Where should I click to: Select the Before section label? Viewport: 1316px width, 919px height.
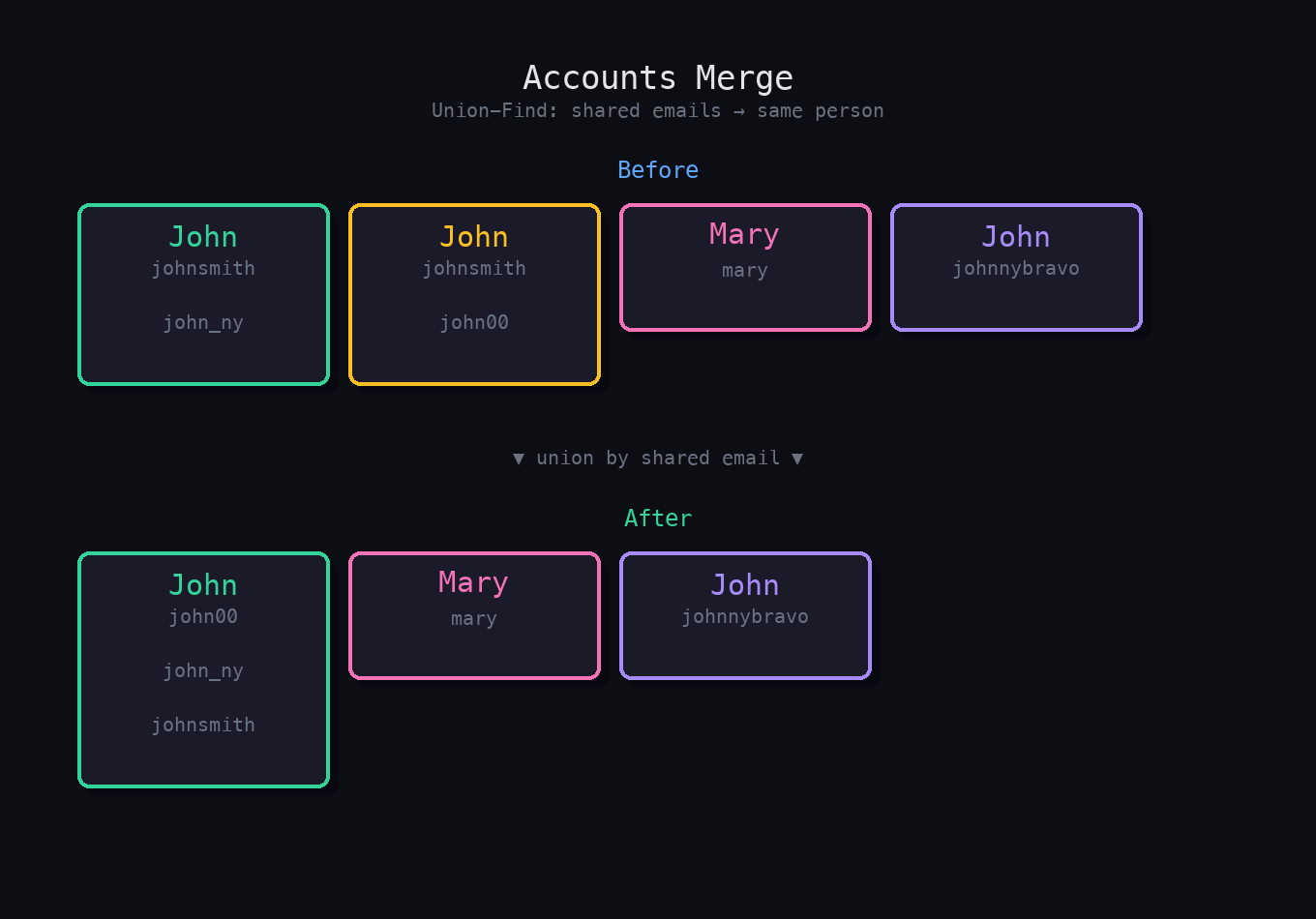(658, 169)
